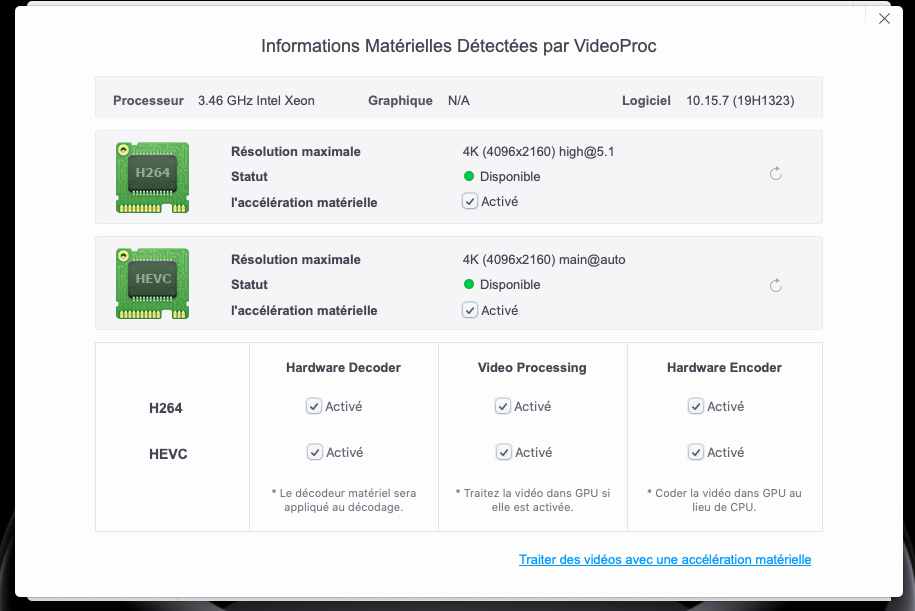Toggle H264 Hardware Decoder checkbox
The height and width of the screenshot is (611, 915).
click(x=314, y=406)
